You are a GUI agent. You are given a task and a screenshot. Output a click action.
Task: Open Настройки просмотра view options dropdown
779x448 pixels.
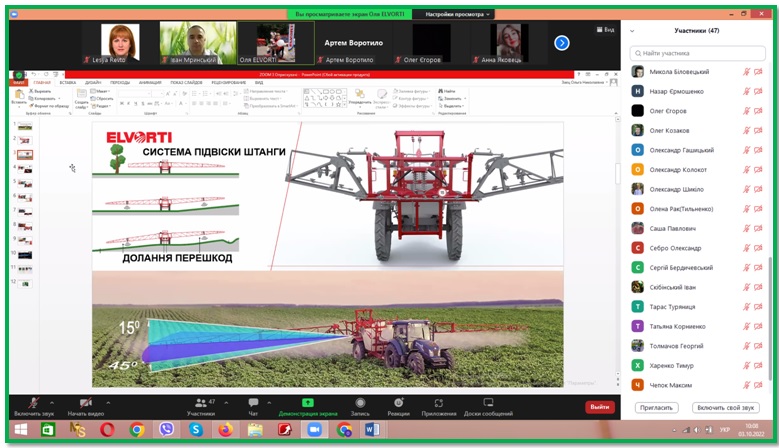(457, 14)
